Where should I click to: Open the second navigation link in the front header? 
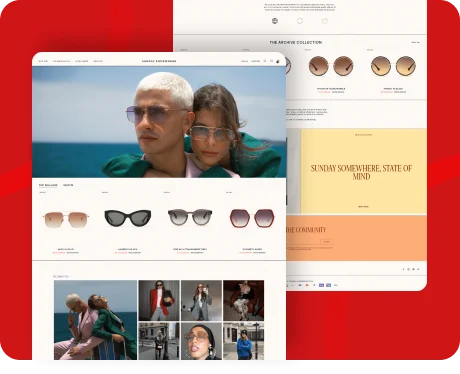61,61
